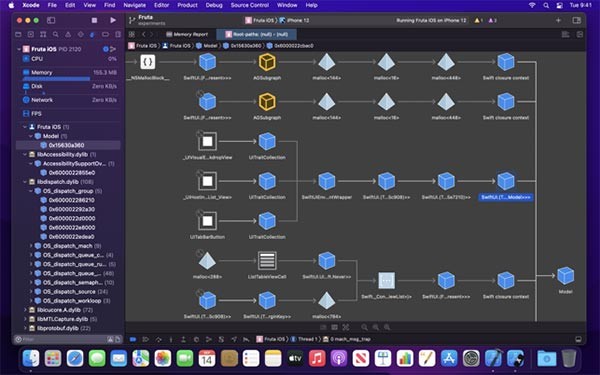This screenshot has width=600, height=375.
Task: Open the related items grid icon
Action: 132,34
